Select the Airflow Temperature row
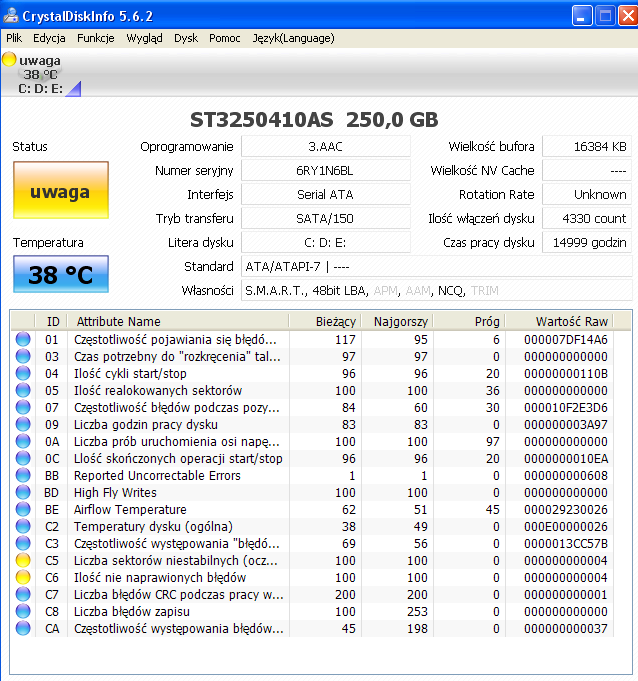This screenshot has width=638, height=681. (312, 509)
